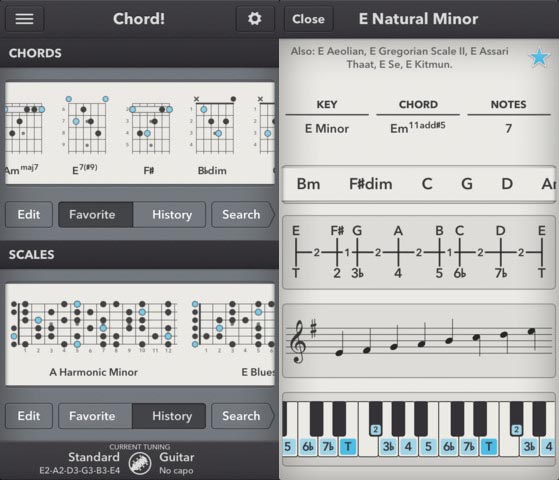Tap the Em11add#5 chord value
This screenshot has height=480, width=559.
(x=417, y=127)
